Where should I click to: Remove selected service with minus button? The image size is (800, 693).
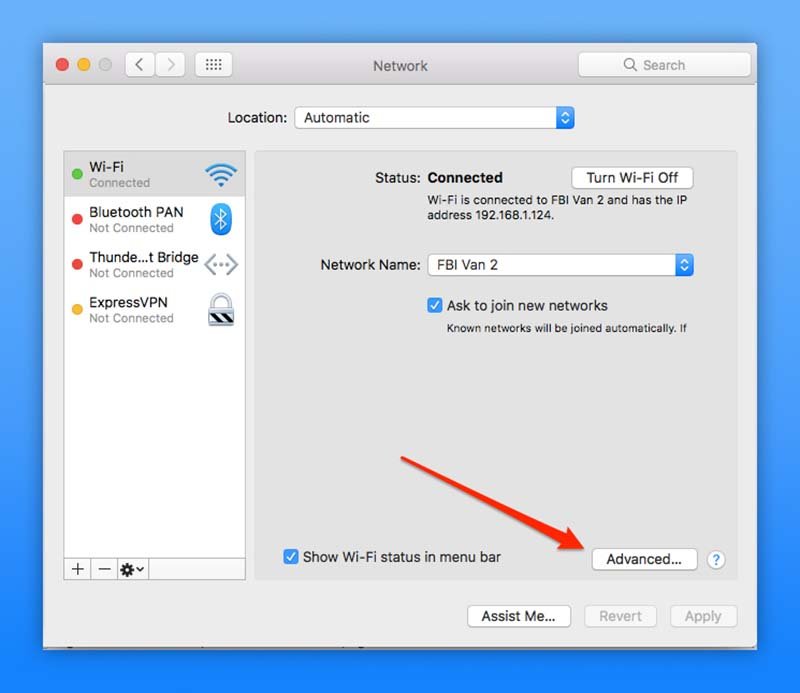click(x=104, y=569)
